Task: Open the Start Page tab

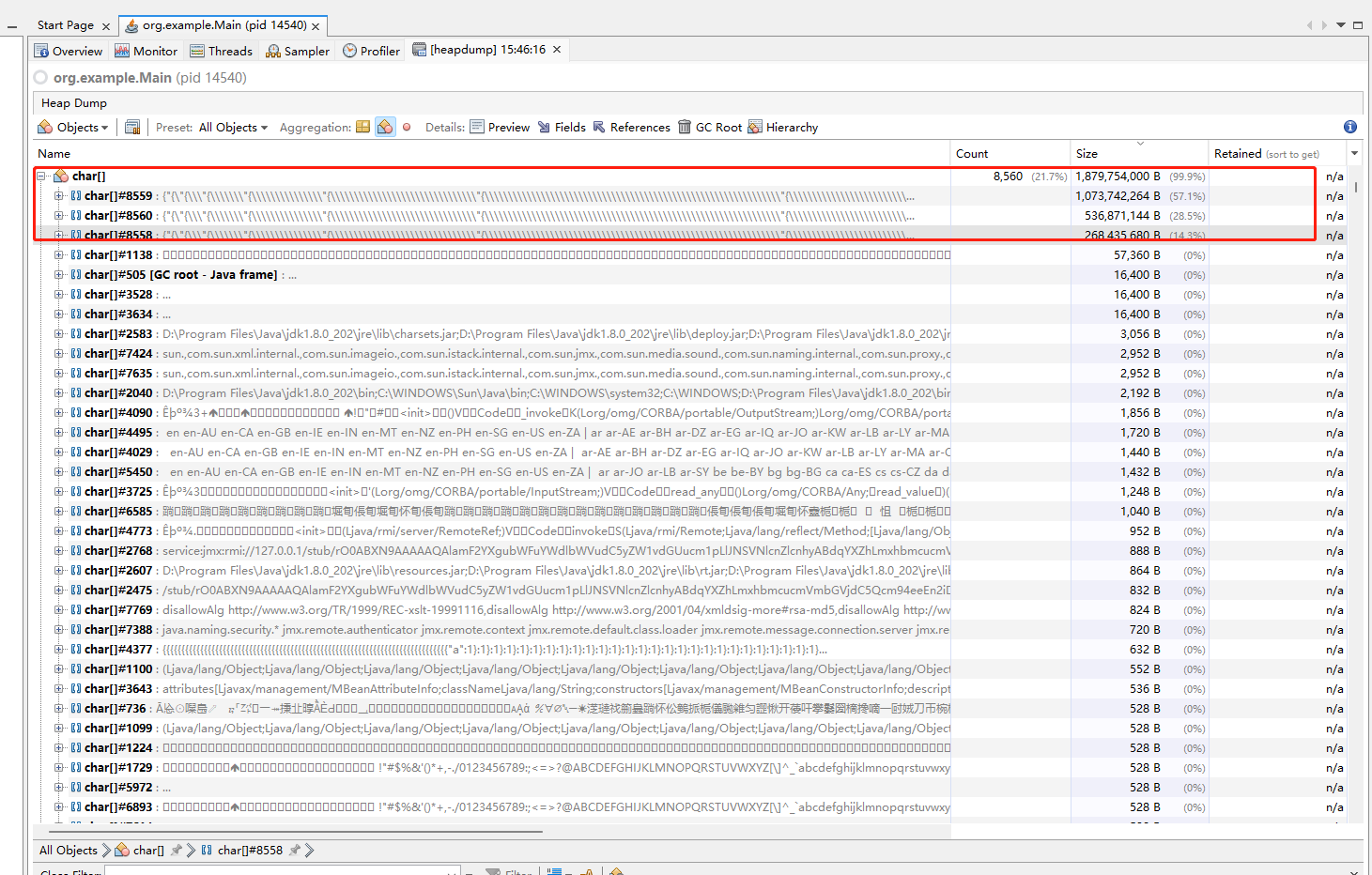Action: (x=66, y=25)
